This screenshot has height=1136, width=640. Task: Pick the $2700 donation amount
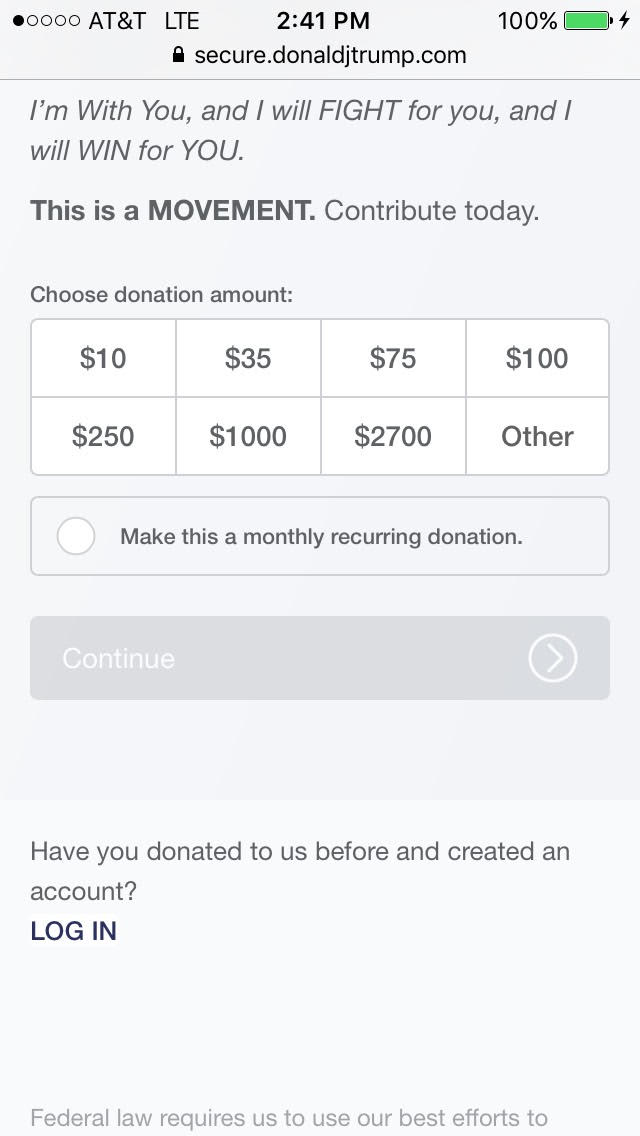tap(393, 436)
